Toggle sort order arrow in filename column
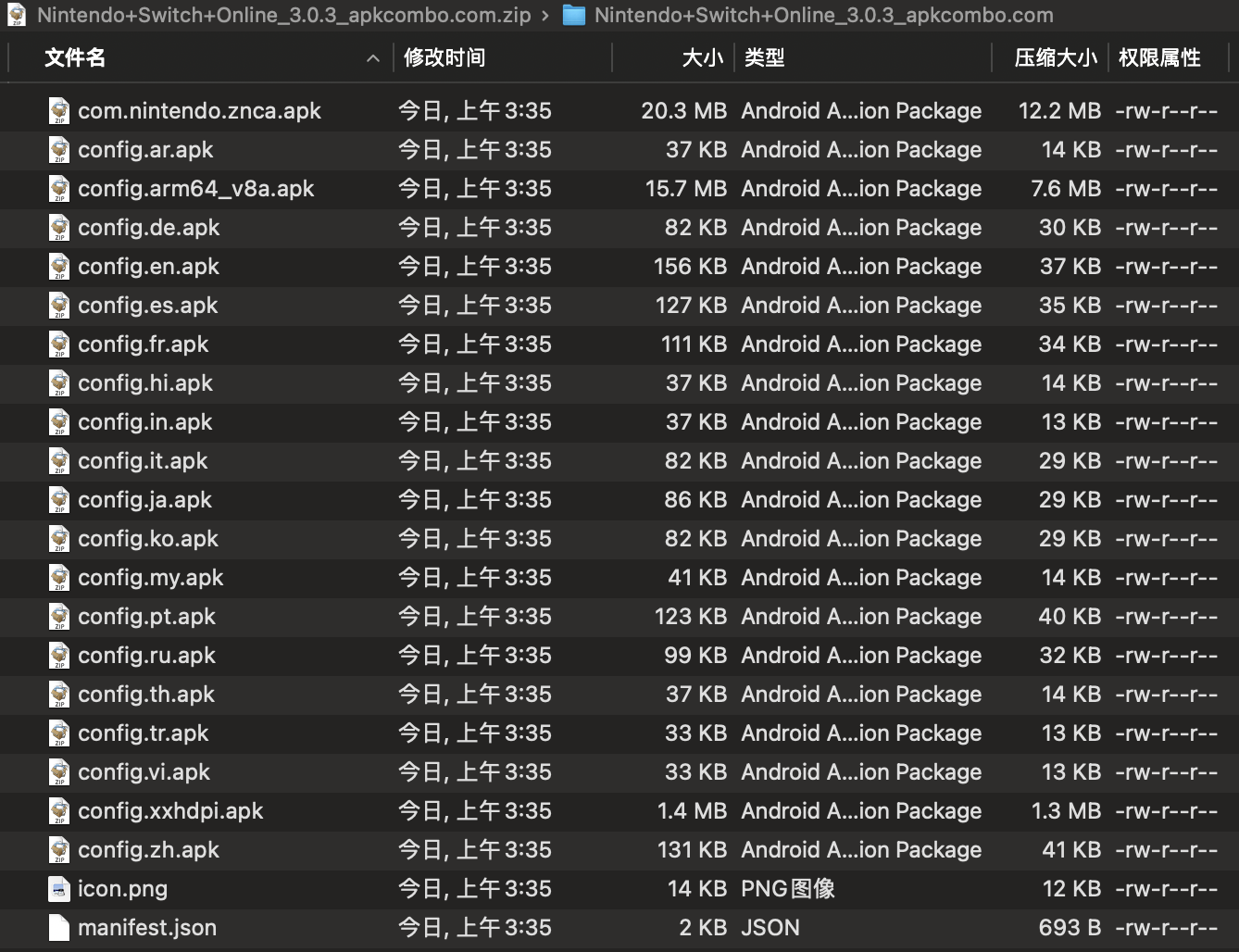Screen dimensions: 1239x952 click(x=373, y=58)
